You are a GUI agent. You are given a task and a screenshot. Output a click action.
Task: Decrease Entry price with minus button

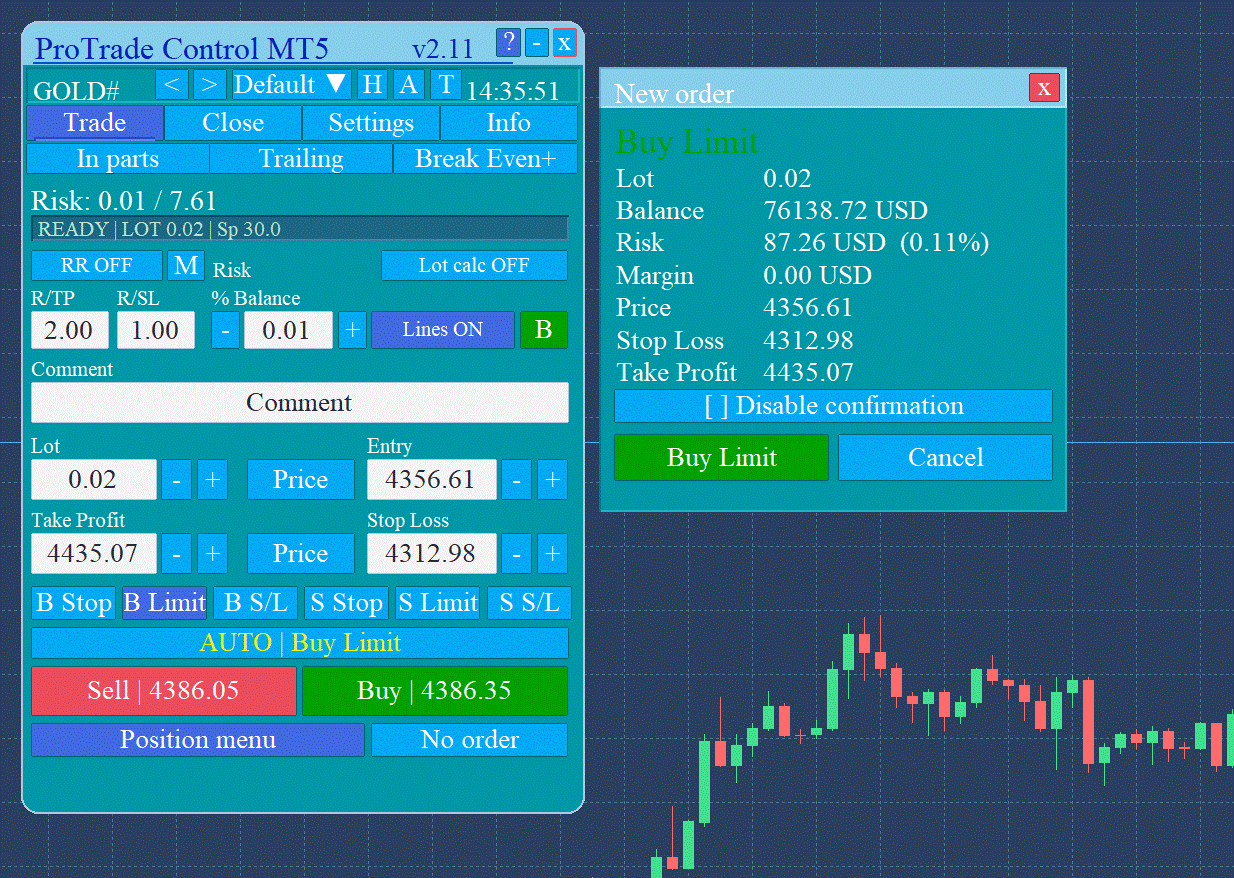tap(516, 480)
